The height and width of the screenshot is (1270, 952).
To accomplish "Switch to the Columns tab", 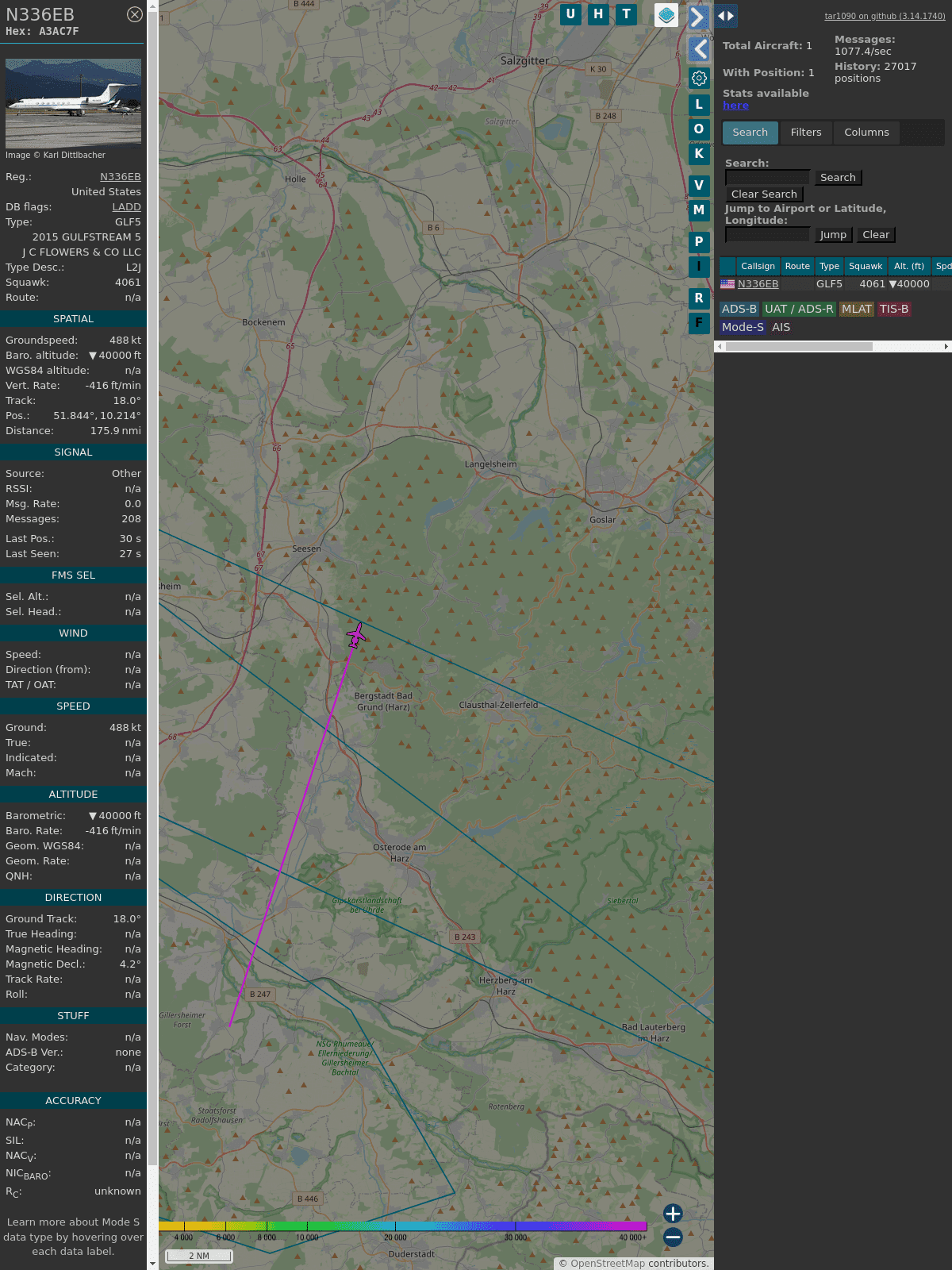I will [x=866, y=133].
